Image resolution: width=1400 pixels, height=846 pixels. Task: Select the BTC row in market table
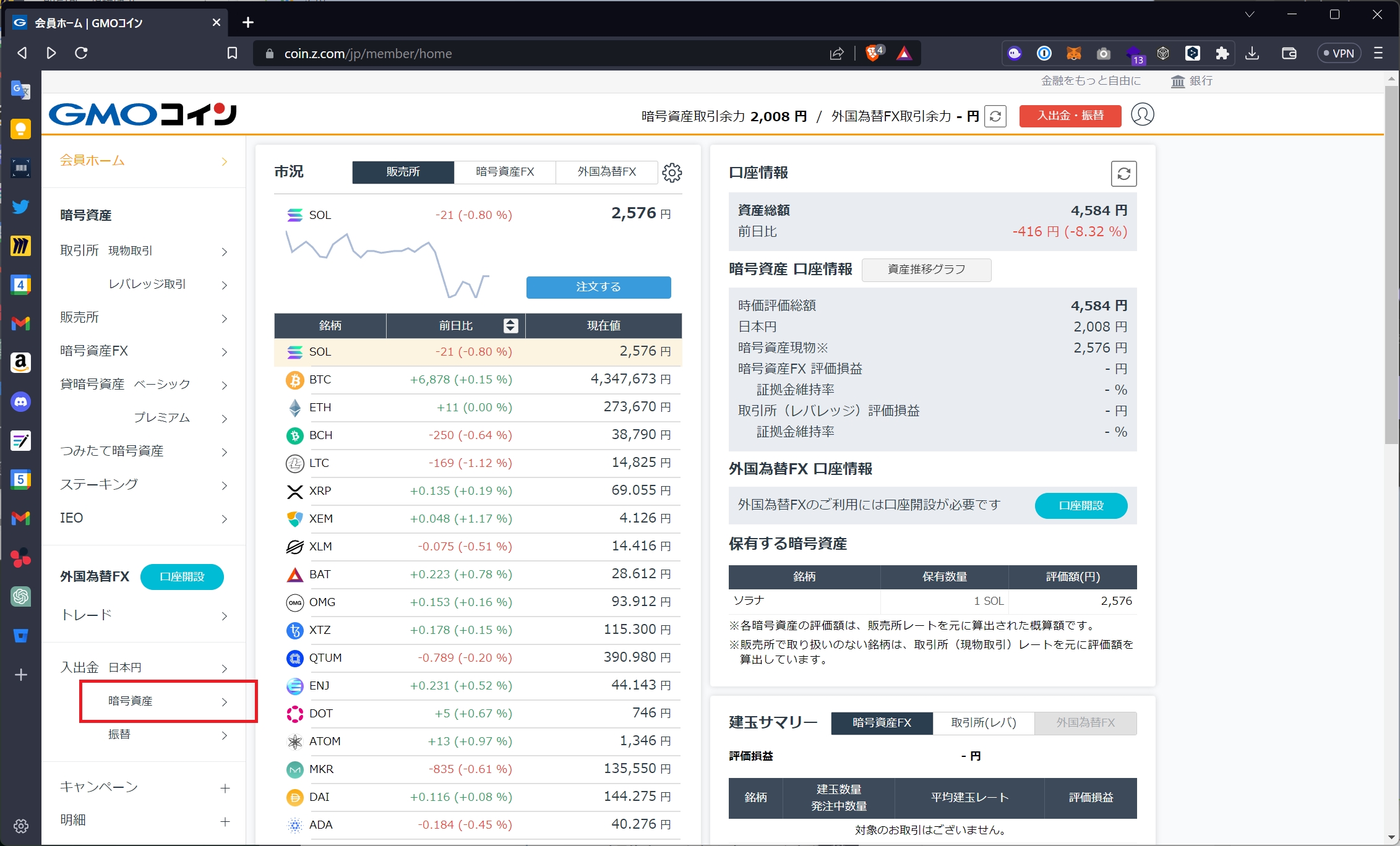(x=478, y=380)
